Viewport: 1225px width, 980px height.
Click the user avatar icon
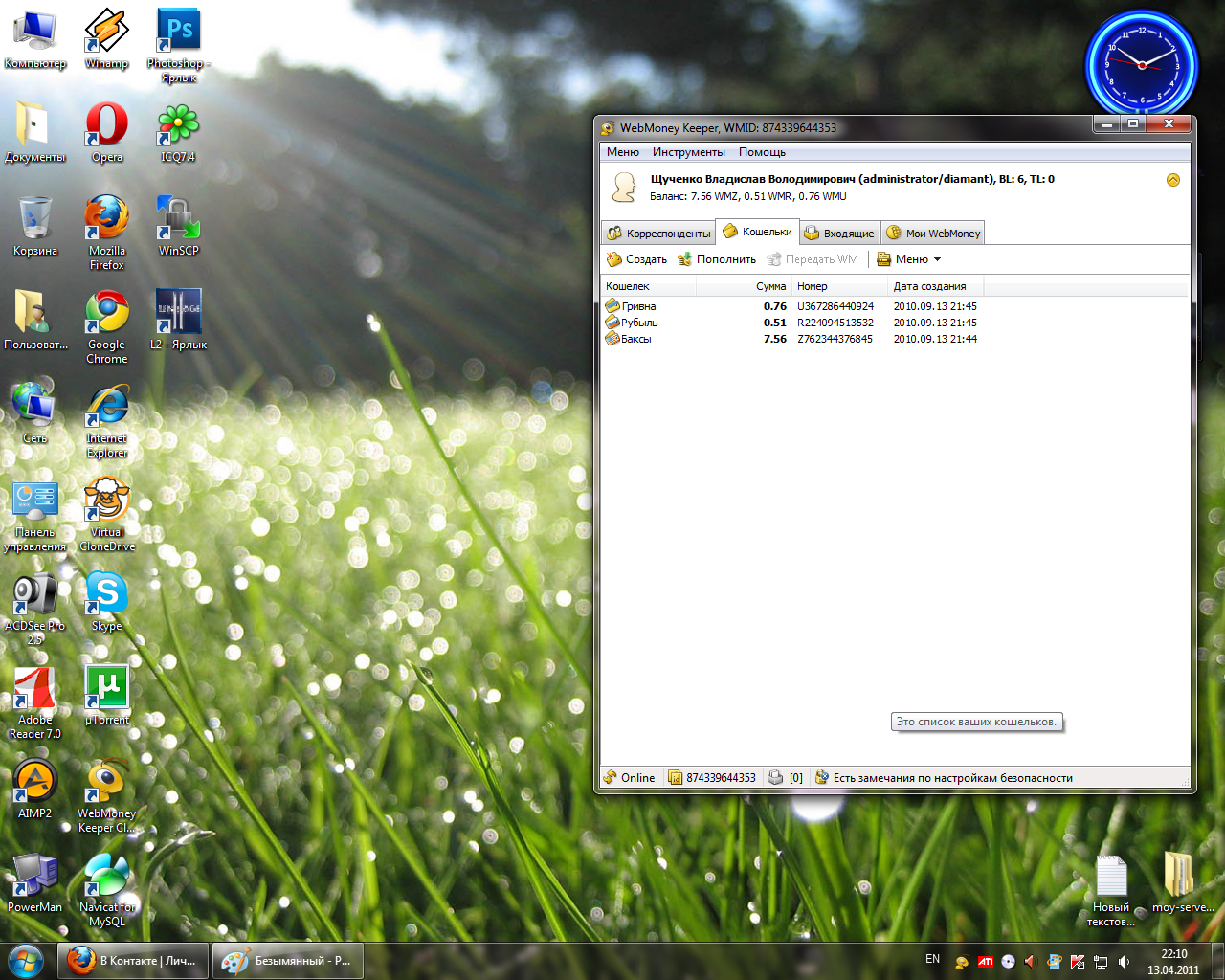pyautogui.click(x=624, y=187)
